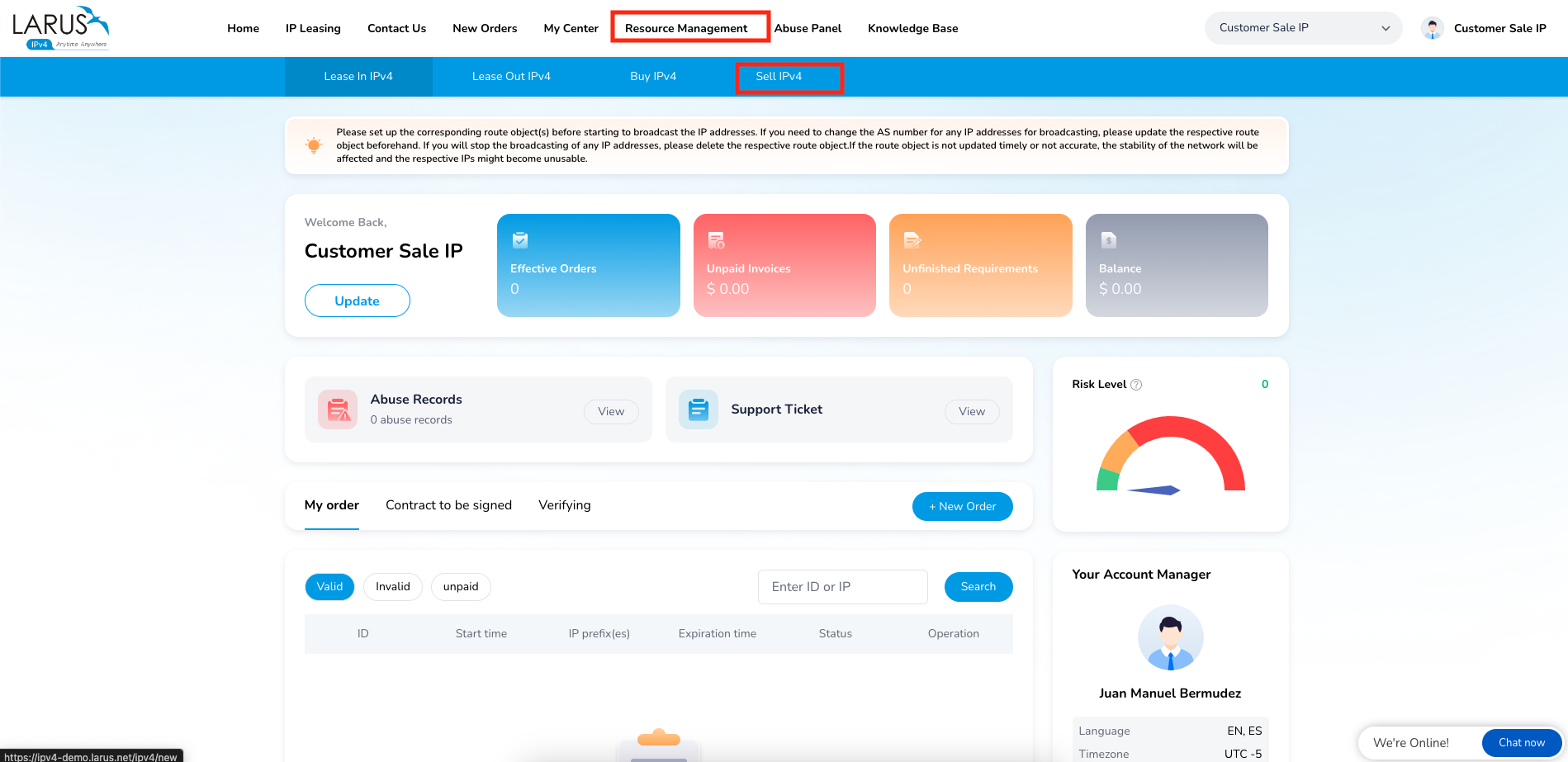Select Contract to be signed tab
1568x762 pixels.
tap(448, 505)
